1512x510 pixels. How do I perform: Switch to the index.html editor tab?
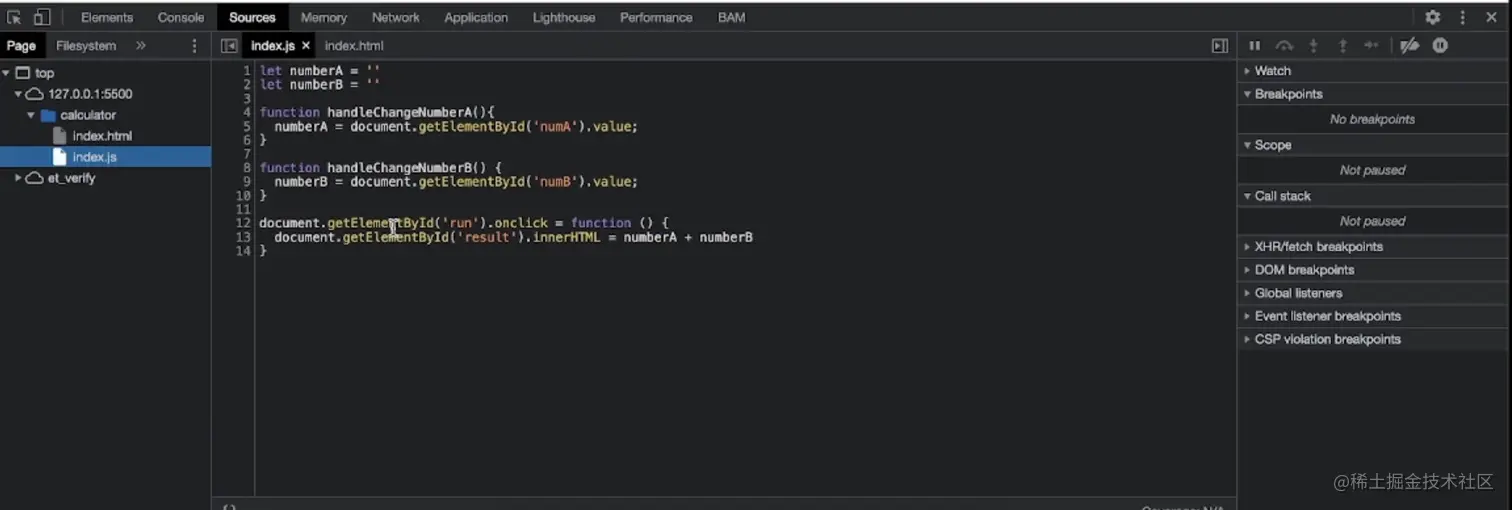coord(354,46)
